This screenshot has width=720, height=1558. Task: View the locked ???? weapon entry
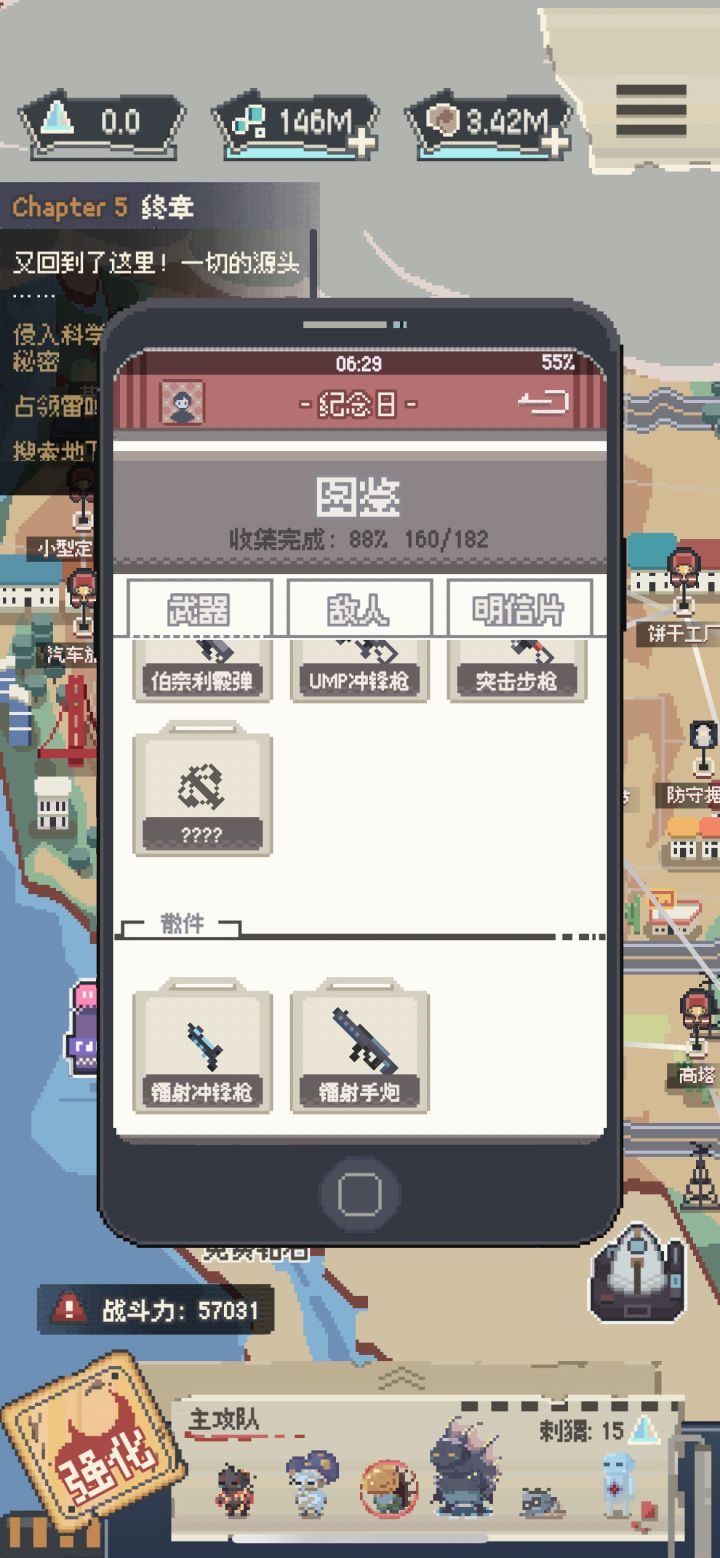203,790
